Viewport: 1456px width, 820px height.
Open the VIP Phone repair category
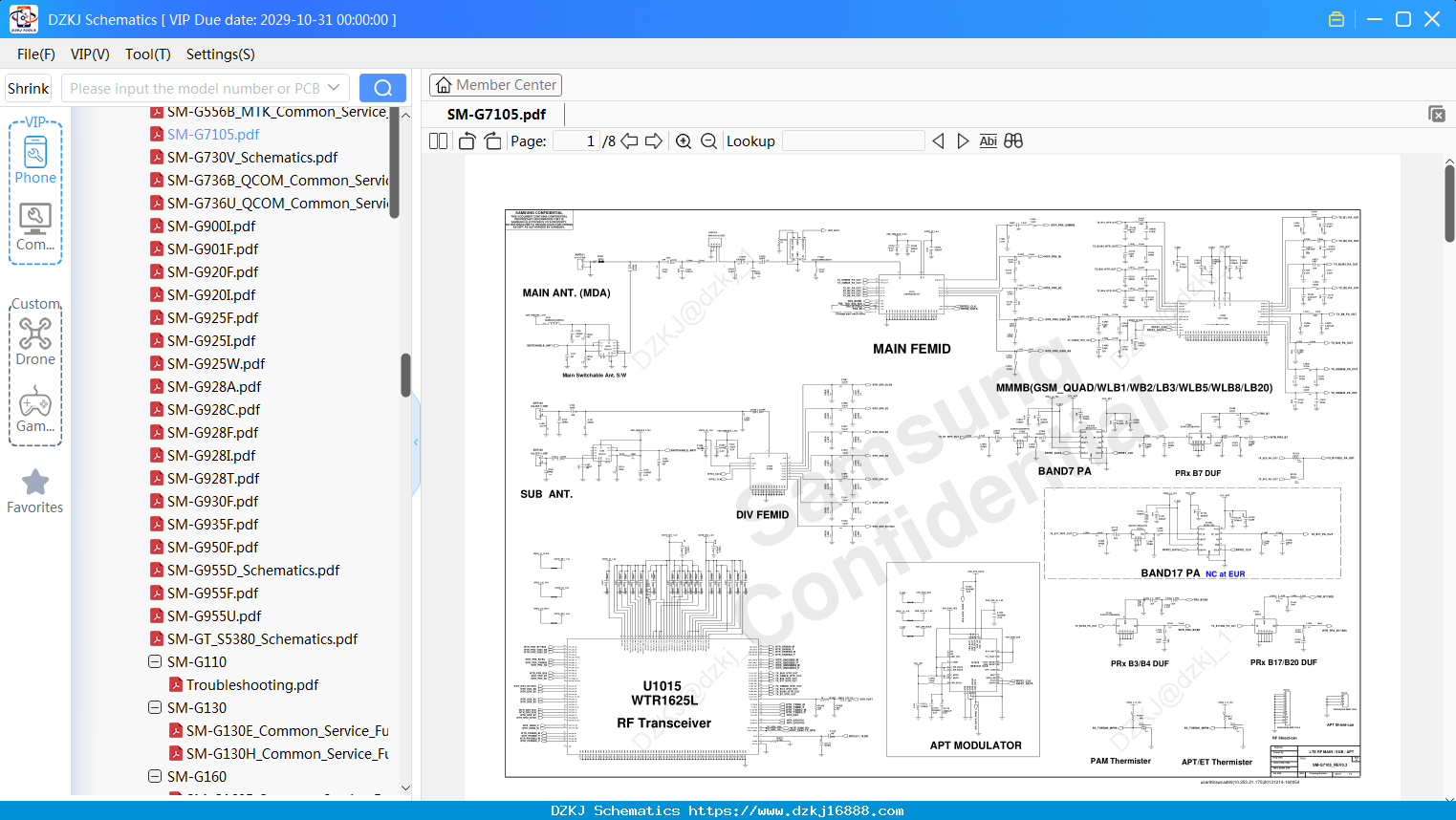35,160
